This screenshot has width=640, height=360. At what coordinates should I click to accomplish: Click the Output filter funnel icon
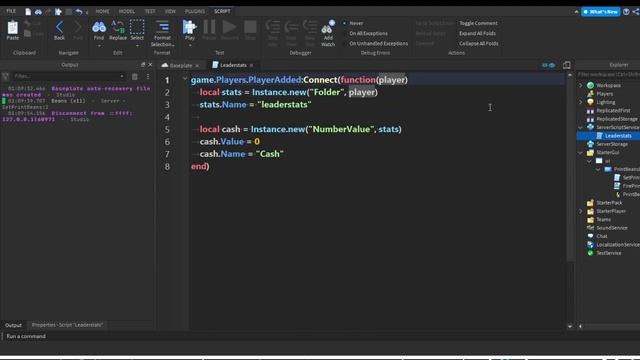click(5, 76)
